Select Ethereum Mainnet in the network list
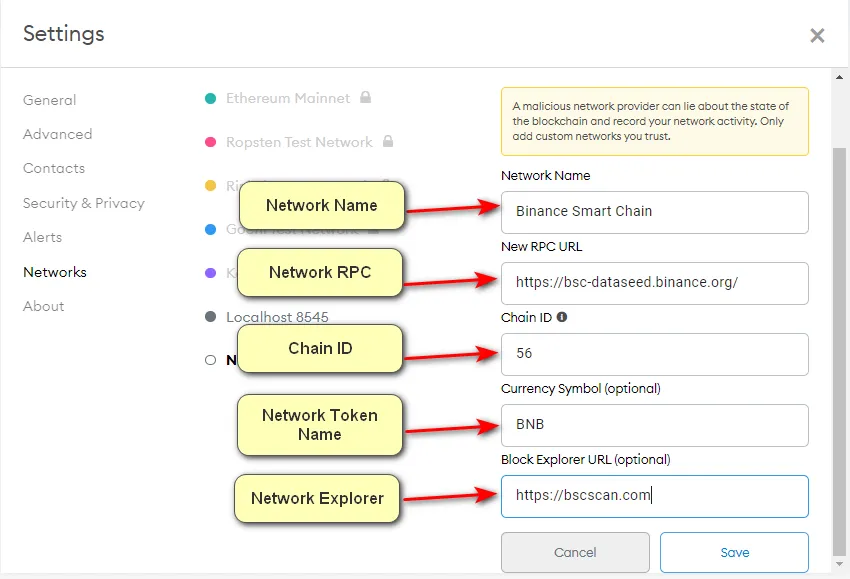850x579 pixels. (x=288, y=98)
